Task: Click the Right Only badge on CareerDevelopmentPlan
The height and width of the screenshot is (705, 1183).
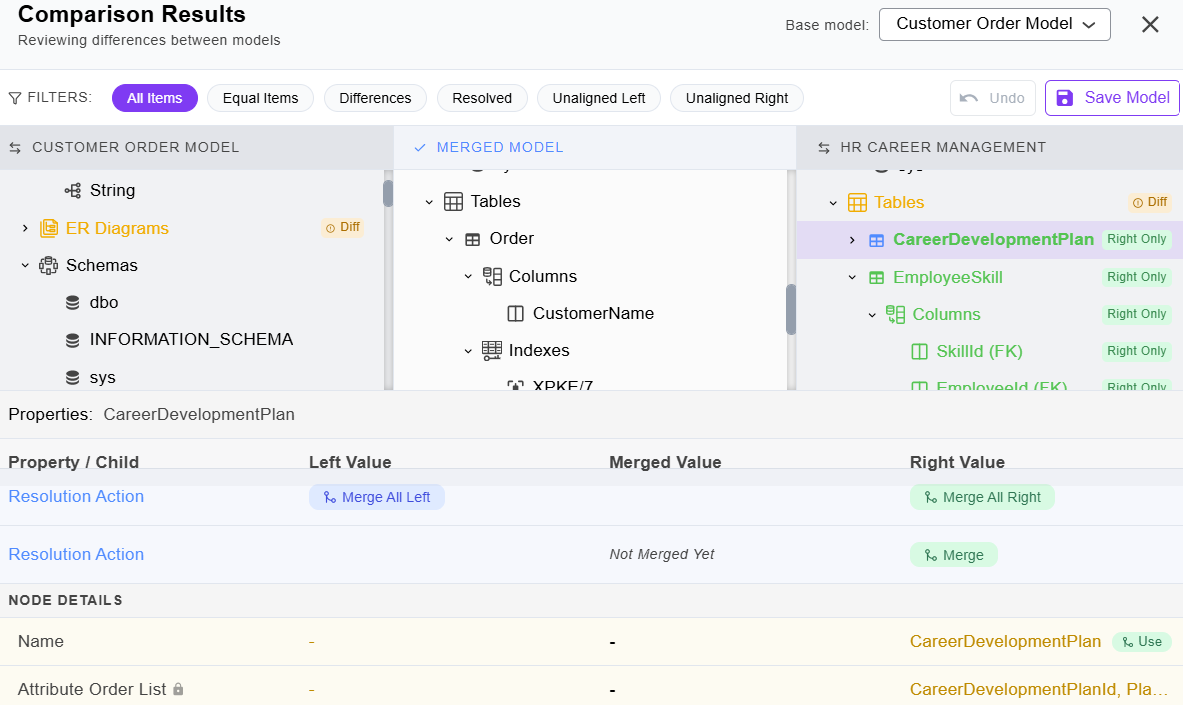Action: [x=1136, y=239]
